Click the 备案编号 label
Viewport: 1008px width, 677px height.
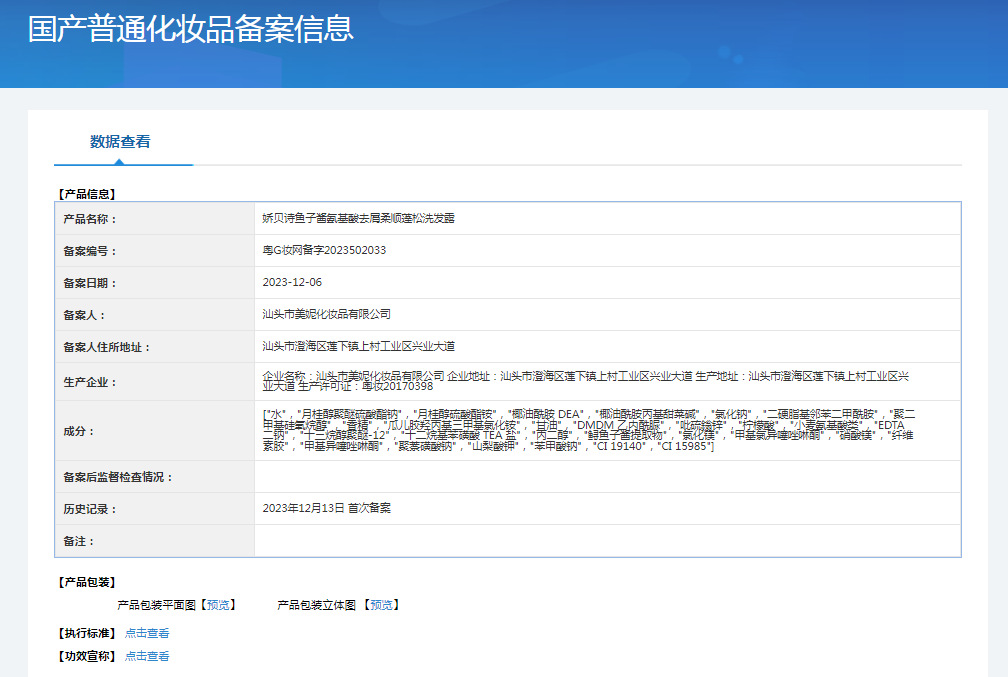90,251
